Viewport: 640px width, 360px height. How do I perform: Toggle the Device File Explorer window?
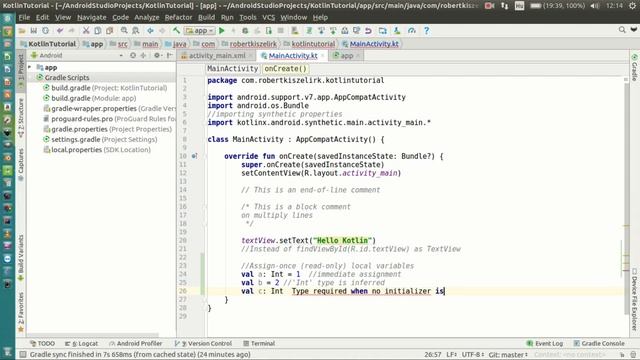[x=634, y=299]
